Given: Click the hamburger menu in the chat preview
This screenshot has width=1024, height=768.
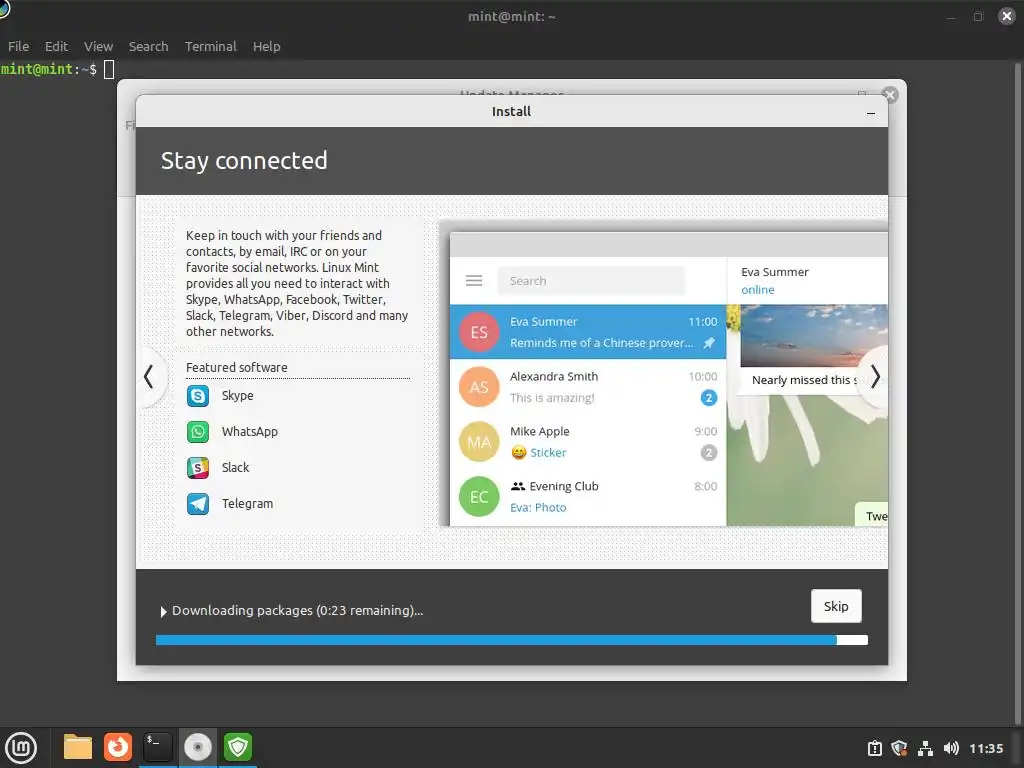Looking at the screenshot, I should coord(474,281).
